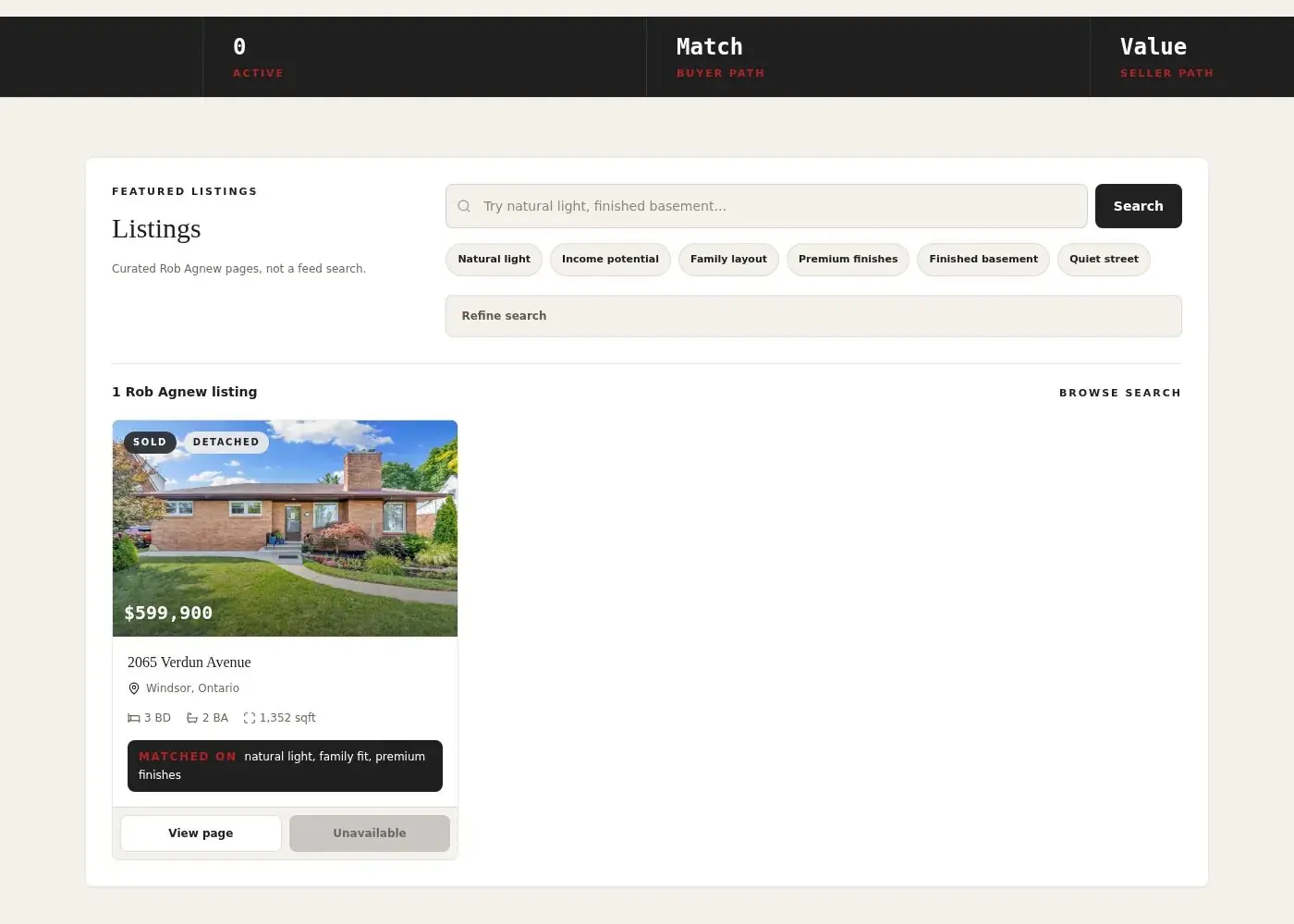1294x924 pixels.
Task: Click the 'Curated Rob Agnew pages' description text
Action: [238, 269]
